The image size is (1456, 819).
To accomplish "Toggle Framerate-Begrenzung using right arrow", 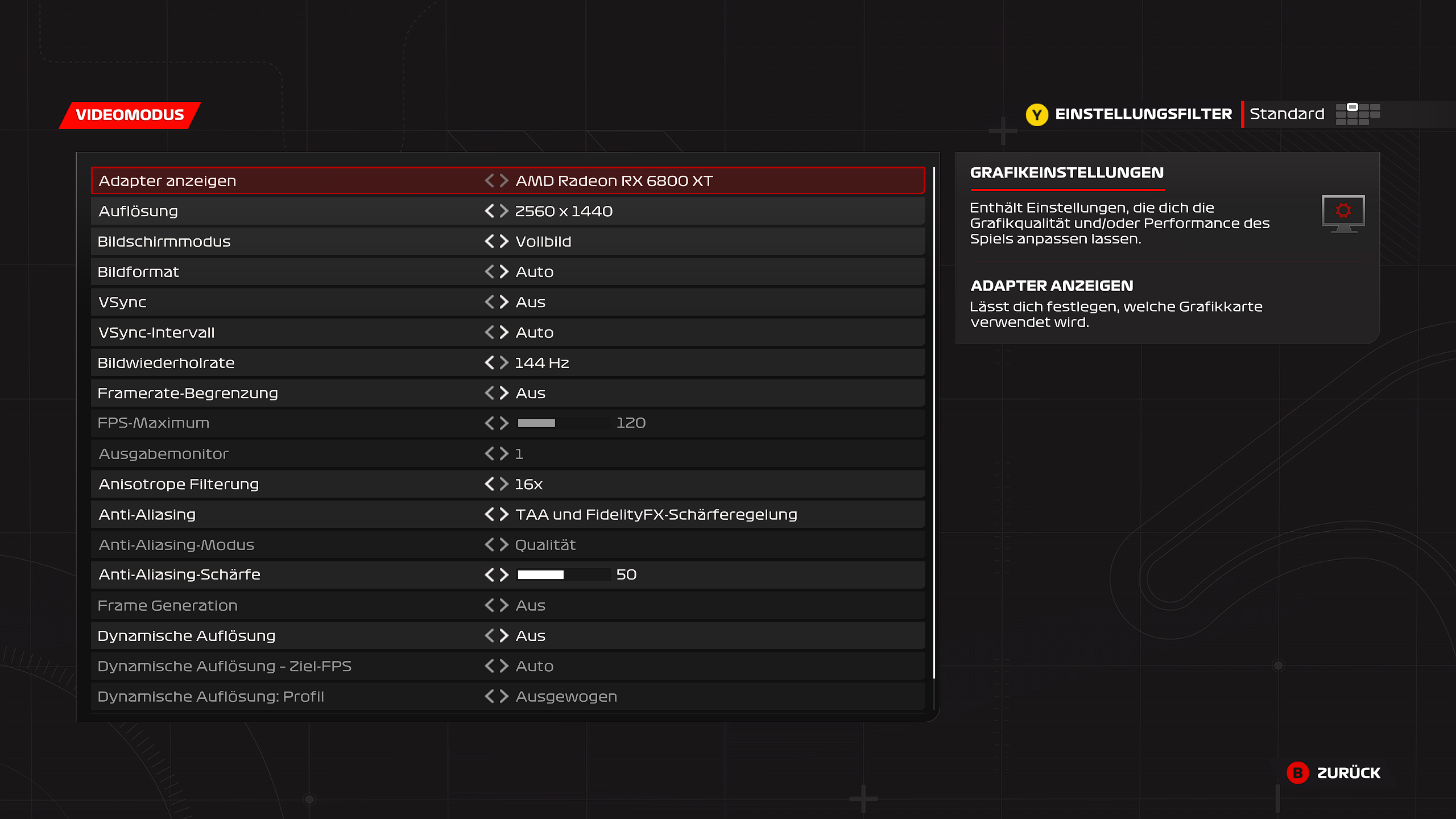I will [504, 393].
